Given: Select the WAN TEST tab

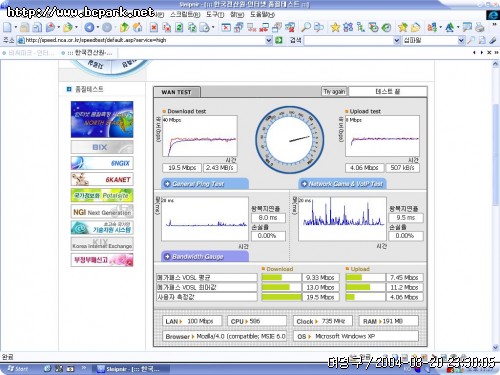Looking at the screenshot, I should coord(177,92).
